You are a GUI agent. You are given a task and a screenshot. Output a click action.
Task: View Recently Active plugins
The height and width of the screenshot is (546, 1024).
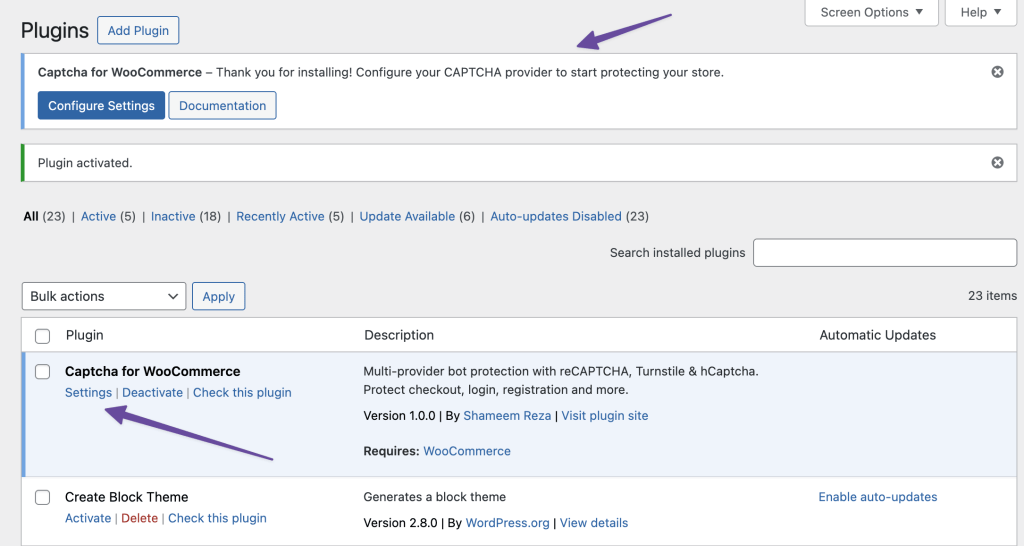(x=280, y=216)
